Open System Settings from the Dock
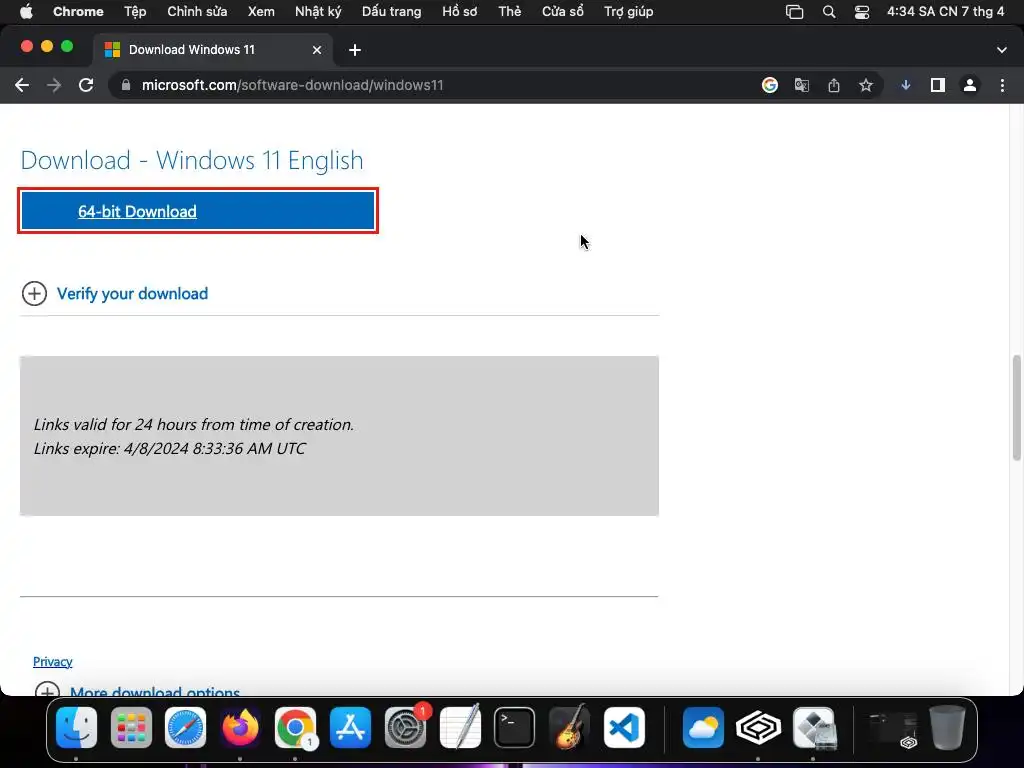 (x=406, y=727)
